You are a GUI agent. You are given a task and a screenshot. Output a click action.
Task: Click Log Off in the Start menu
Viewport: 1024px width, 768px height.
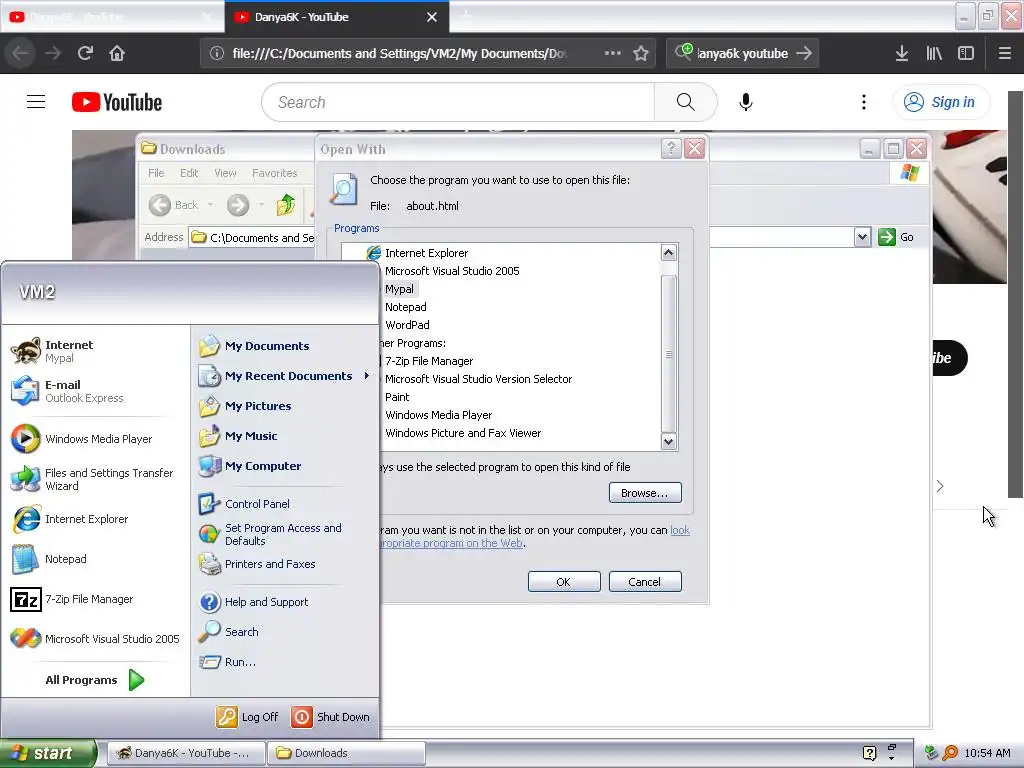(x=248, y=717)
